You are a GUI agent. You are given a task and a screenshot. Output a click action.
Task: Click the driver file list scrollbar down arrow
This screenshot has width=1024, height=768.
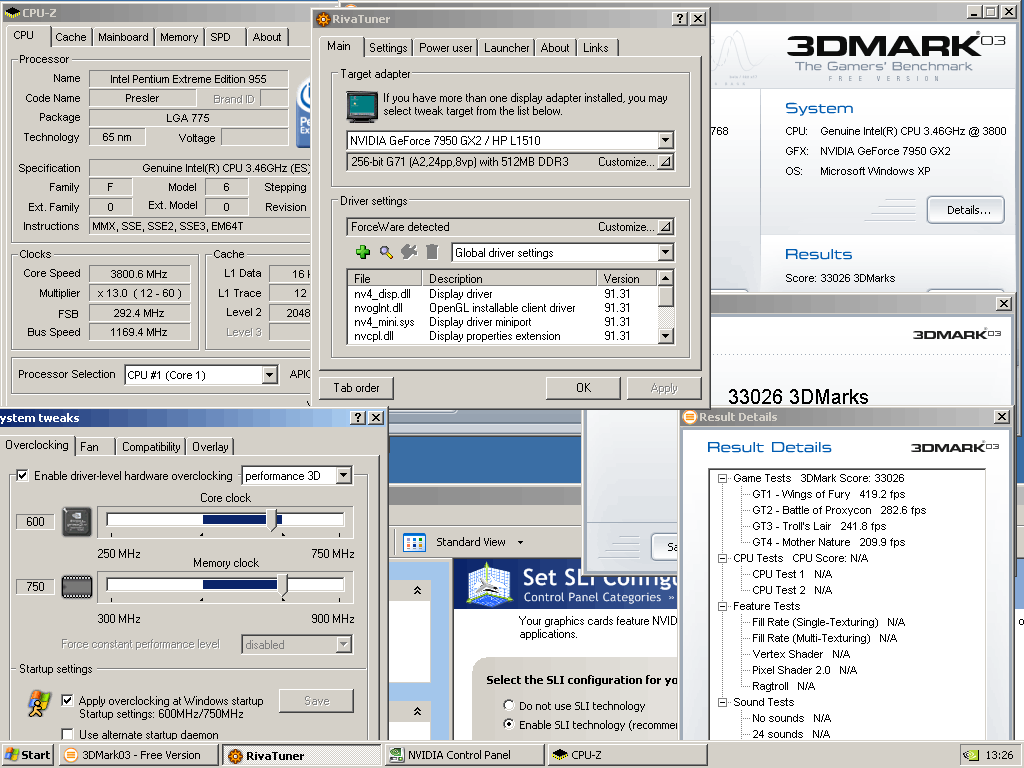[x=665, y=336]
